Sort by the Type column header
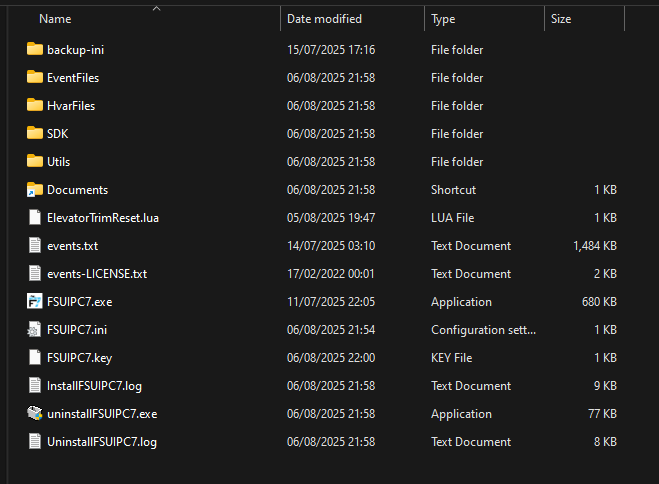This screenshot has width=659, height=484. click(x=443, y=19)
